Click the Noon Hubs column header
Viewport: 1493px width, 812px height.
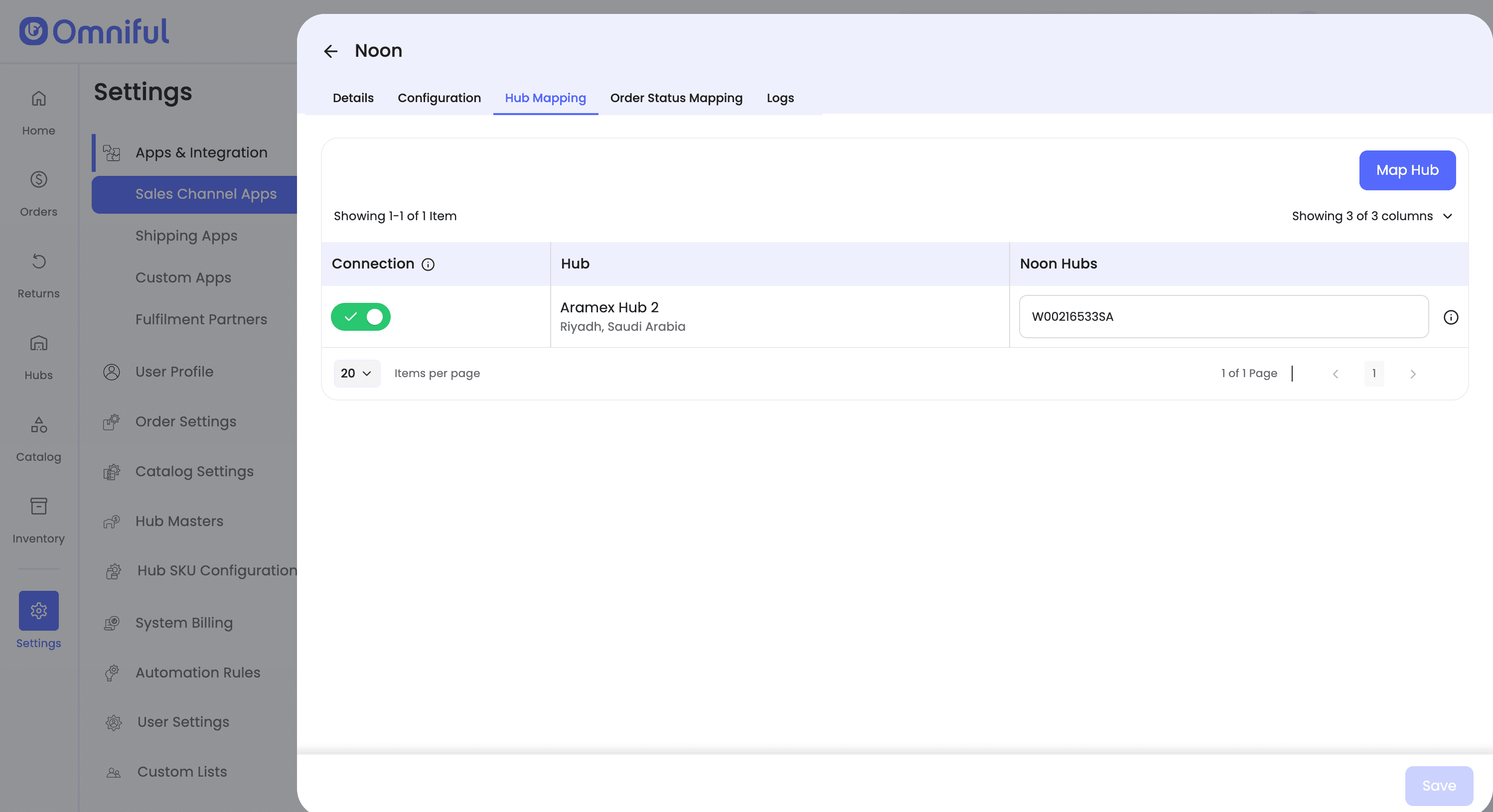click(1058, 265)
